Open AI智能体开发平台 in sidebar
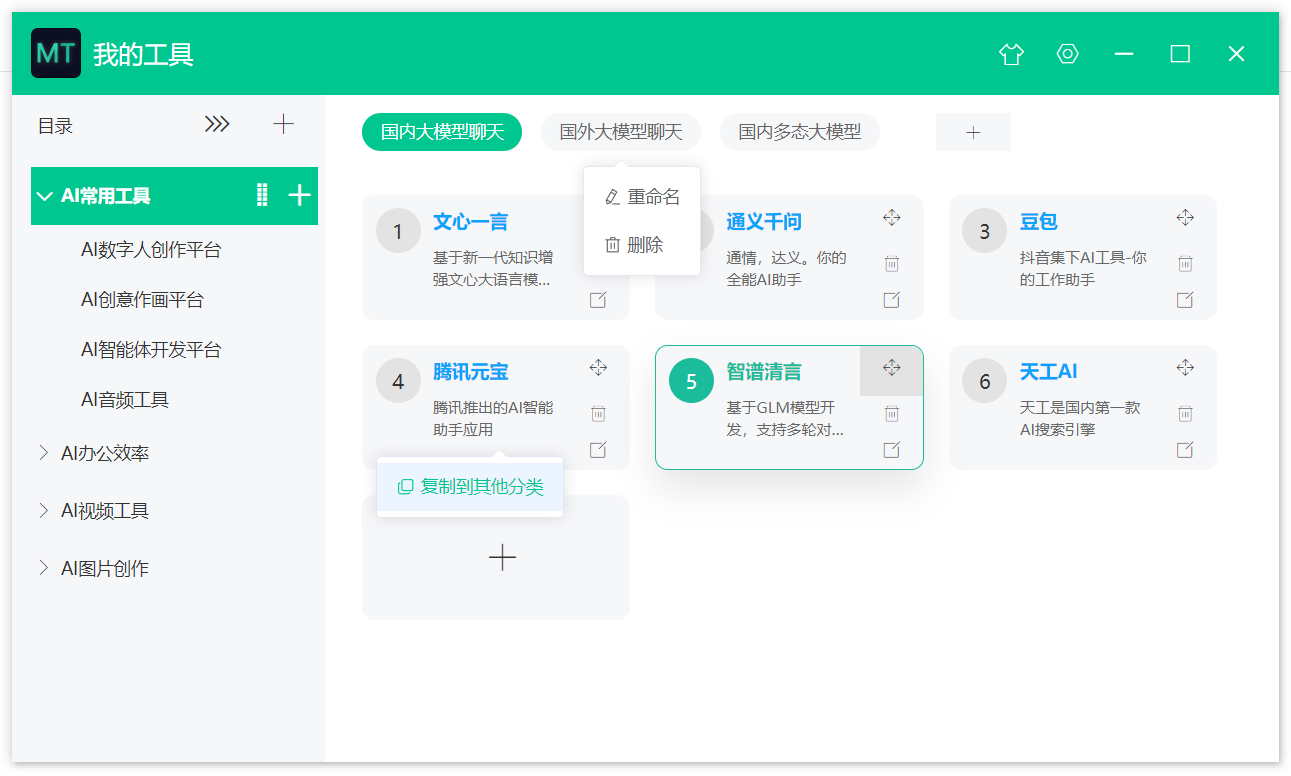The width and height of the screenshot is (1291, 776). click(151, 350)
